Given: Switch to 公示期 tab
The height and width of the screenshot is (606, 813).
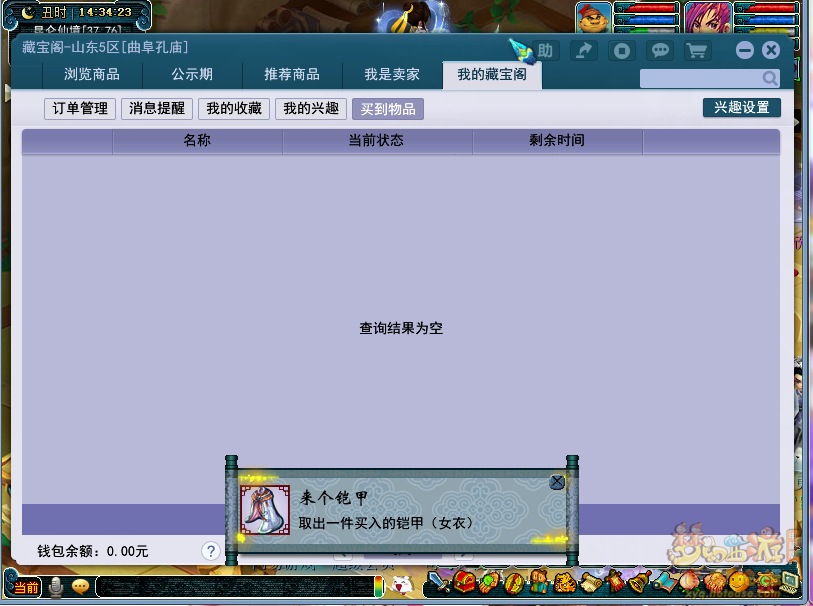Looking at the screenshot, I should 192,75.
